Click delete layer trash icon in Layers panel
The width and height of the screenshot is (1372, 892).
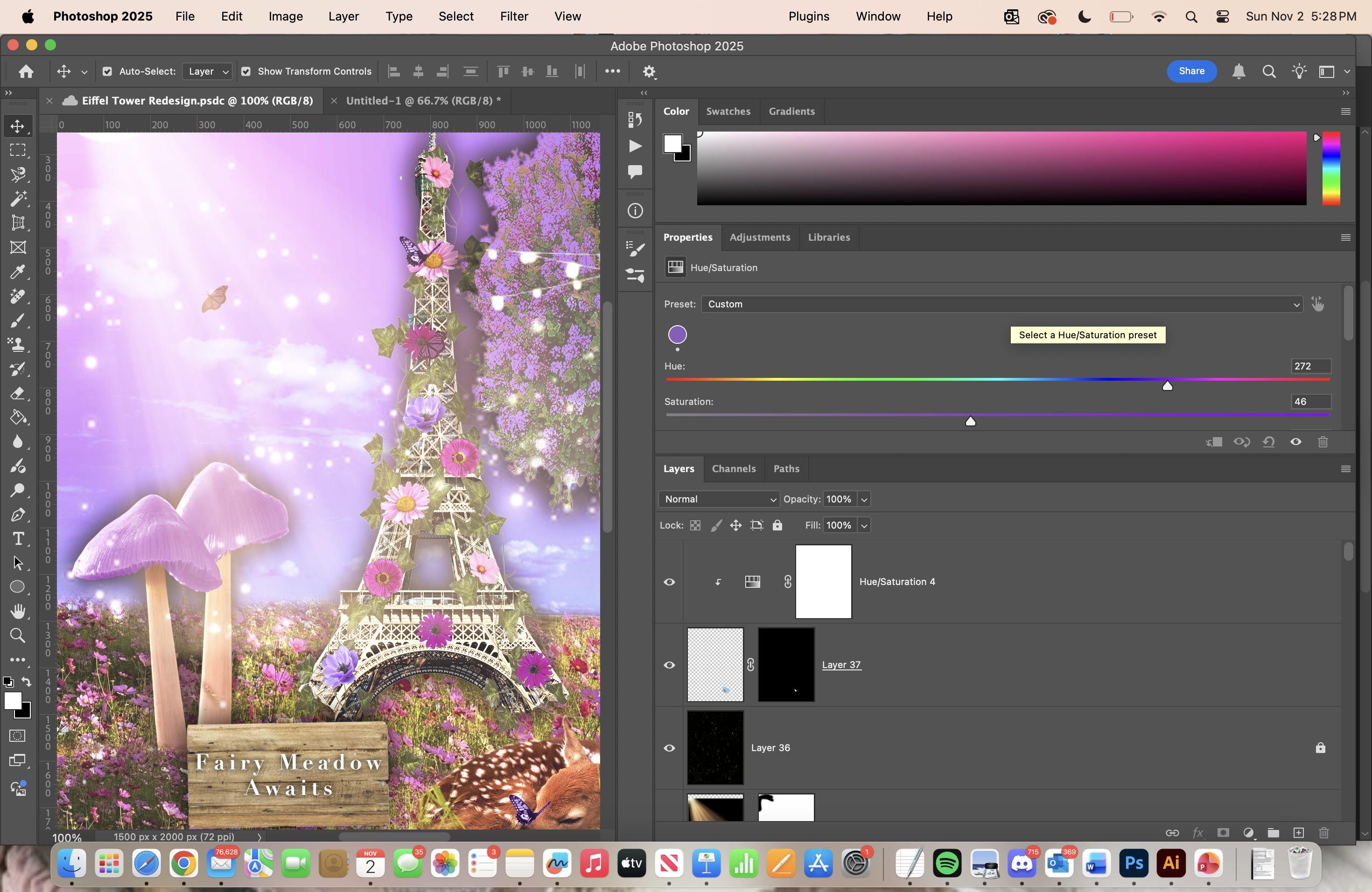tap(1323, 833)
